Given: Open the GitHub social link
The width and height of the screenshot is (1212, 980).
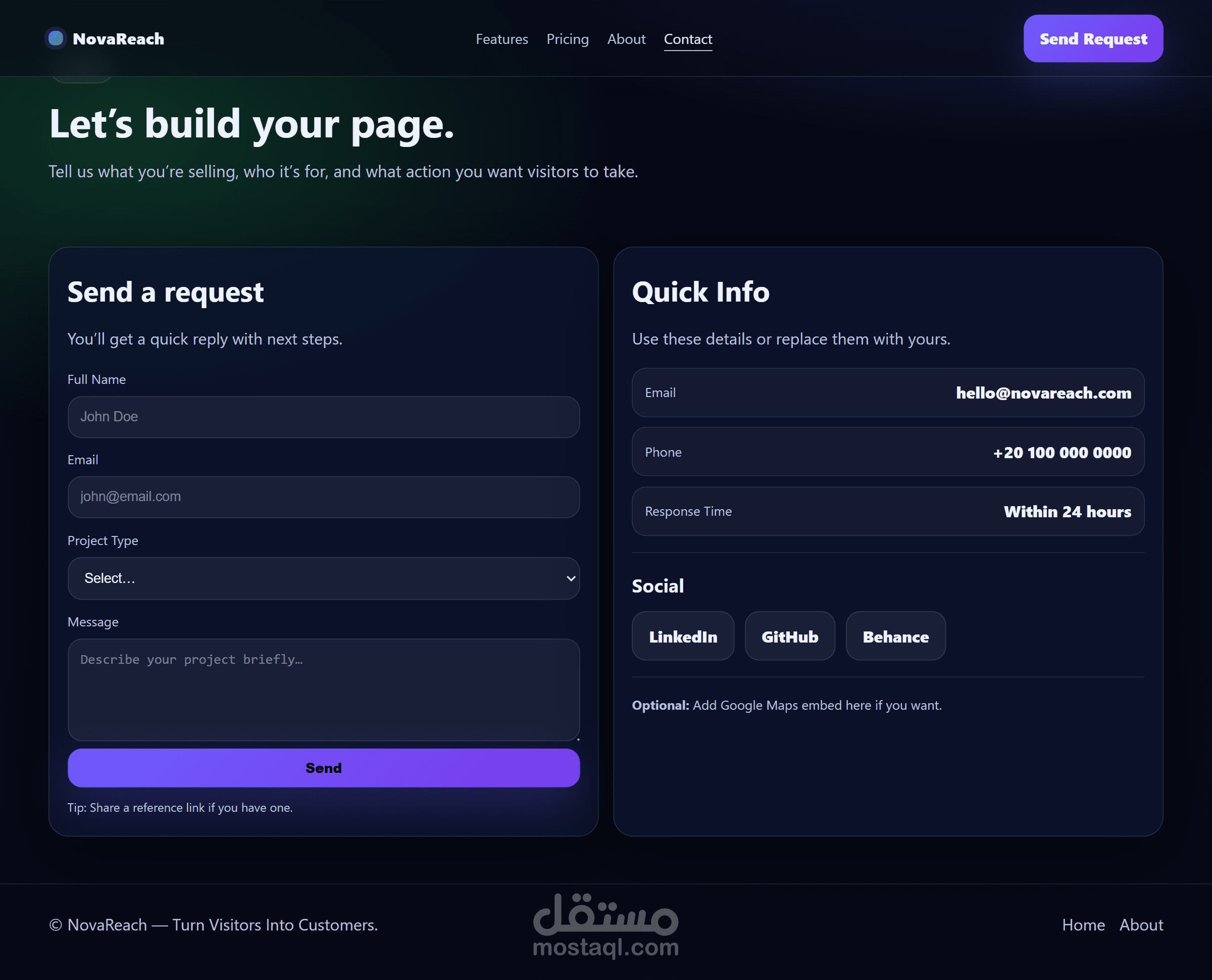Looking at the screenshot, I should click(789, 636).
